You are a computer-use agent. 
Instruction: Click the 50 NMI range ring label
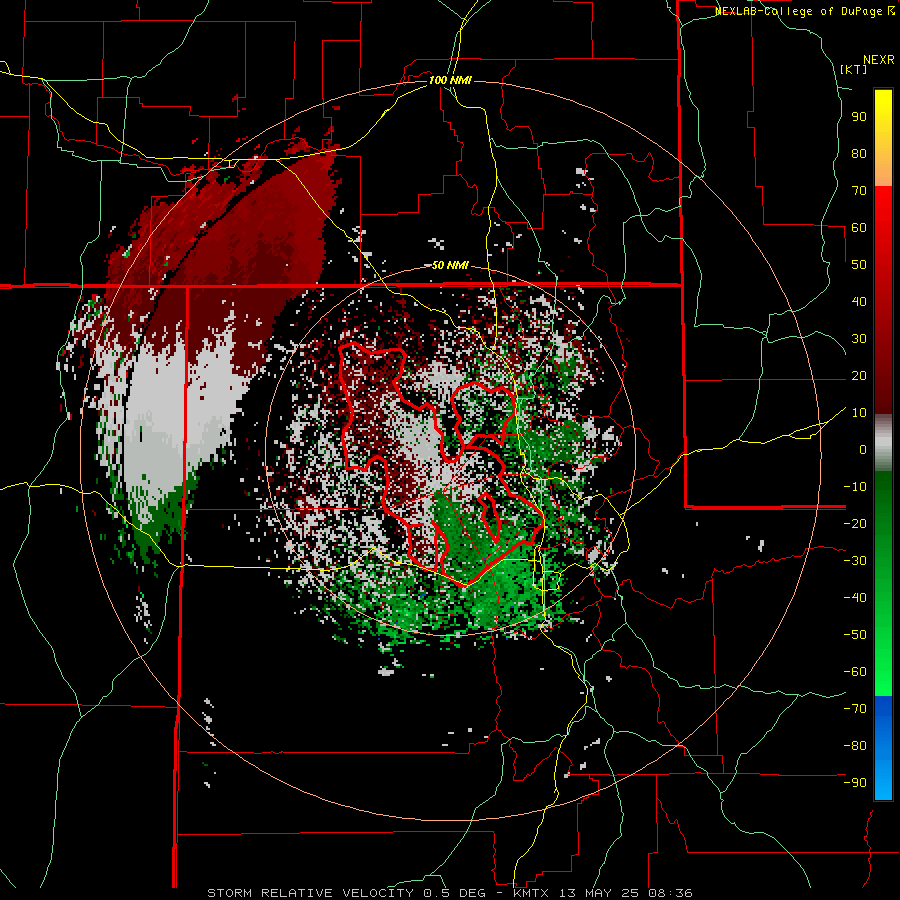pos(450,265)
